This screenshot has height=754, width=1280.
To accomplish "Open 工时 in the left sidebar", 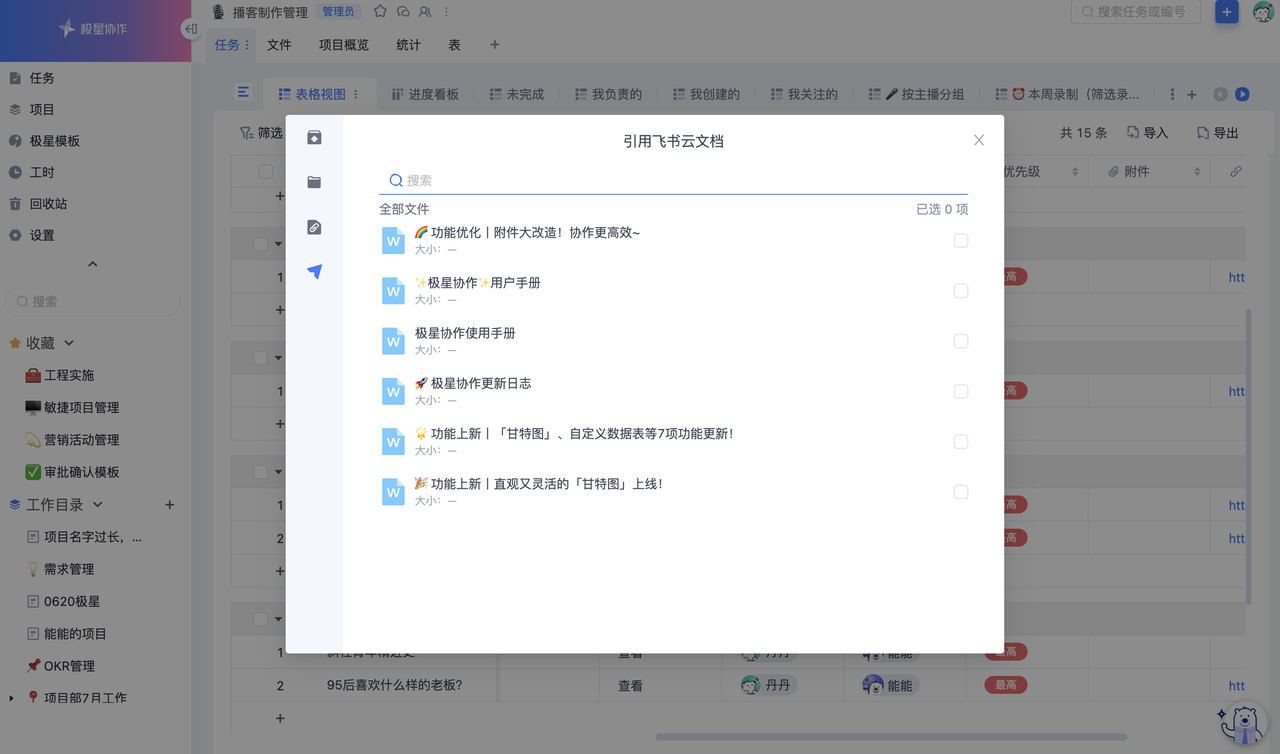I will pos(41,173).
